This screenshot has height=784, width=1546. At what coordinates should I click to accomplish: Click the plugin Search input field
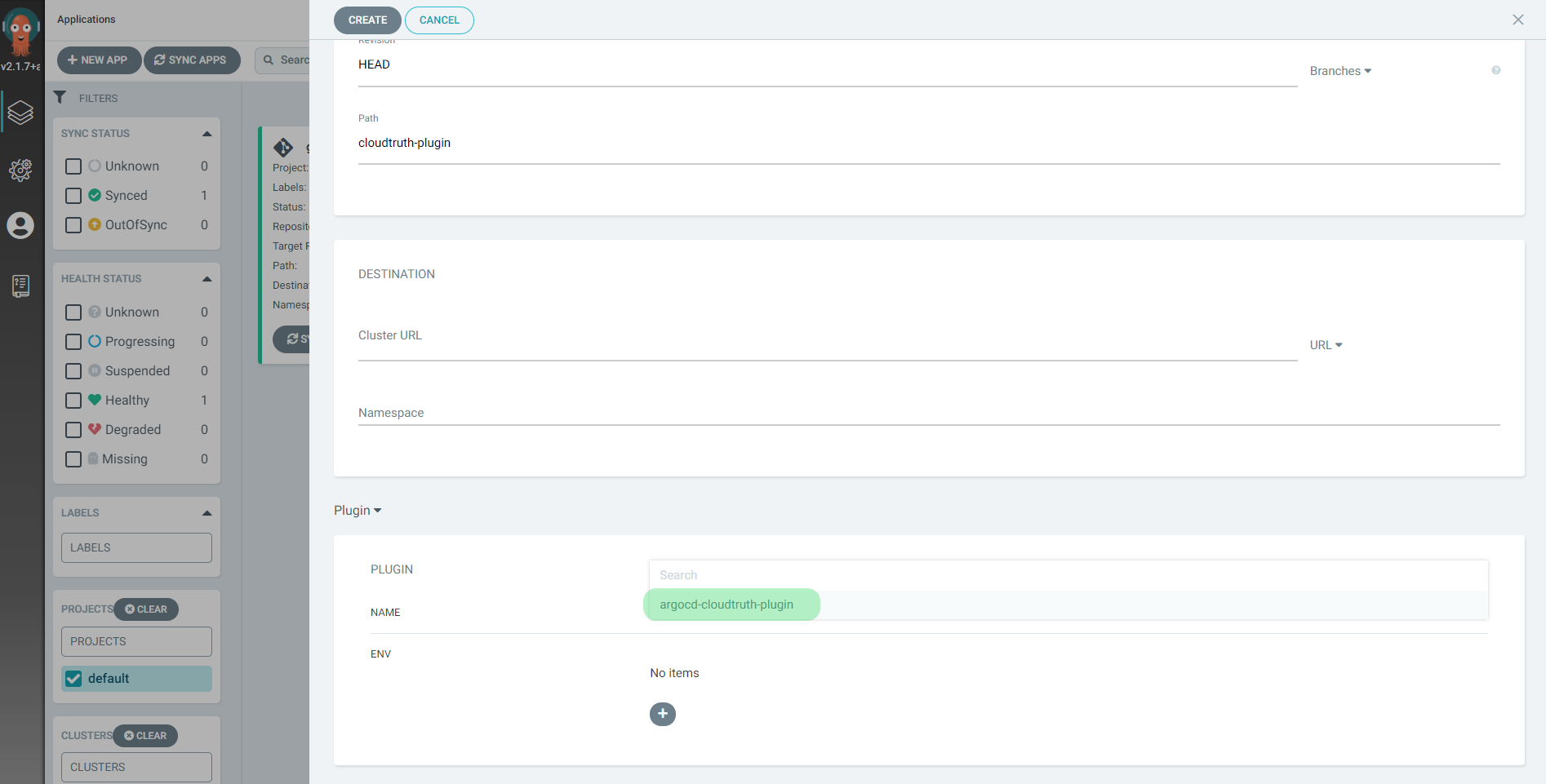(x=1068, y=575)
